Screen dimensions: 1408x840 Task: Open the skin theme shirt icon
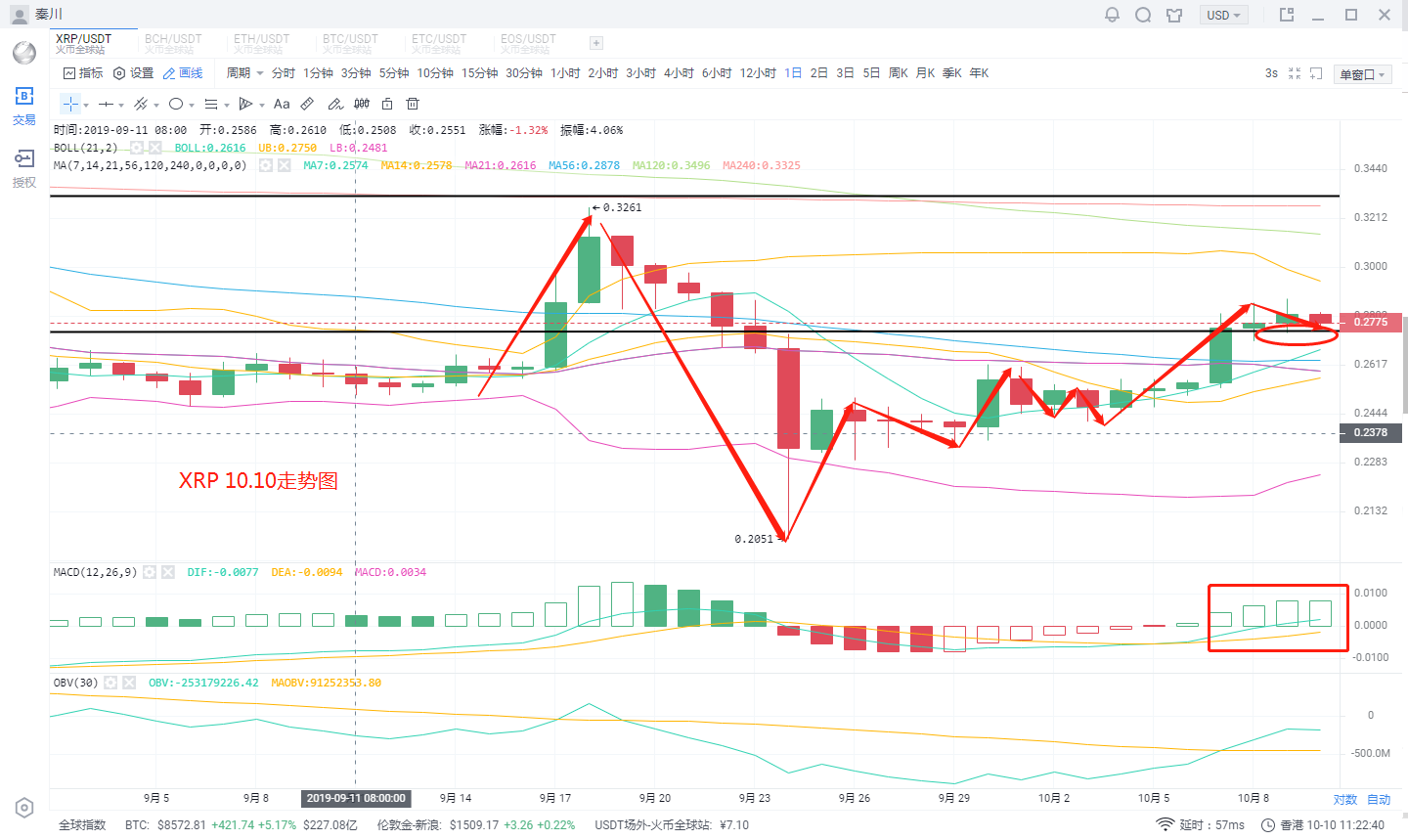pyautogui.click(x=1174, y=15)
